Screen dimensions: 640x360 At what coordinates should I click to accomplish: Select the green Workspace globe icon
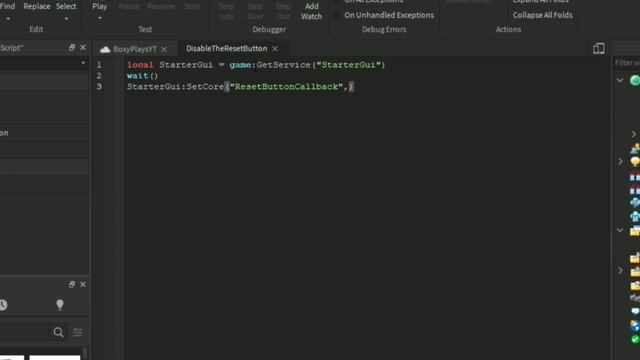click(x=635, y=80)
